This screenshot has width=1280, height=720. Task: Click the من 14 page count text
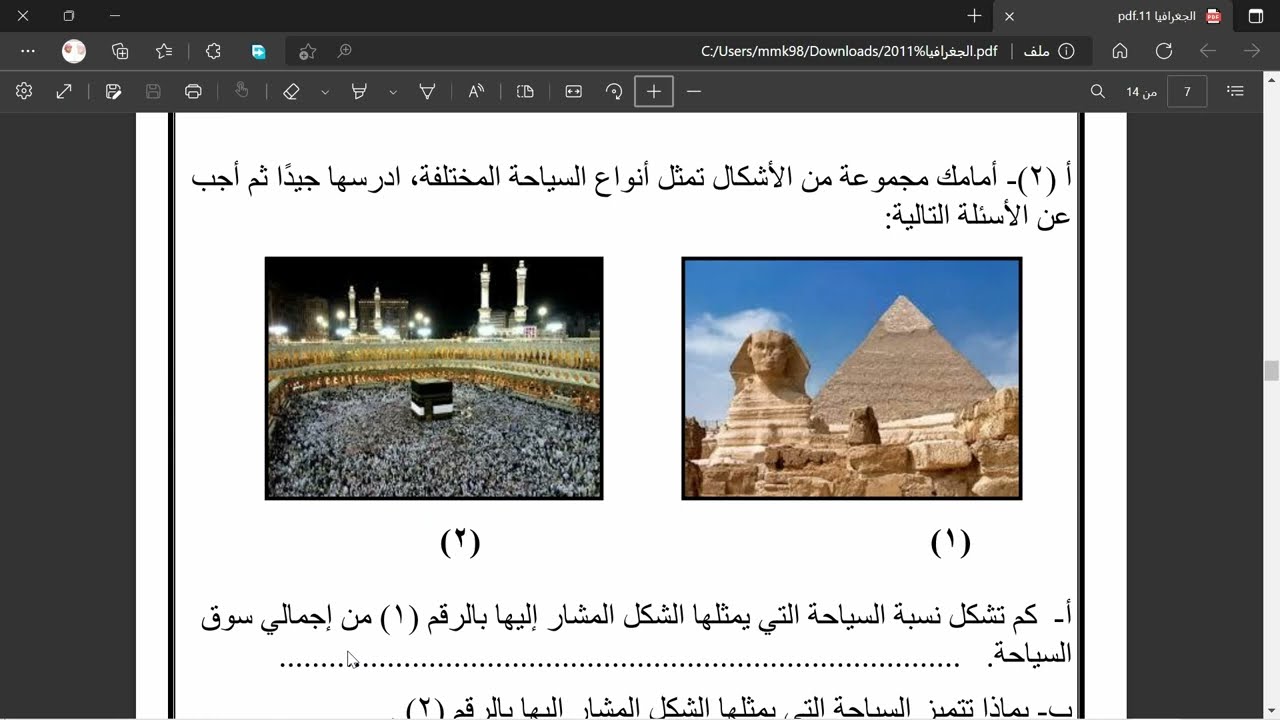click(x=1141, y=92)
